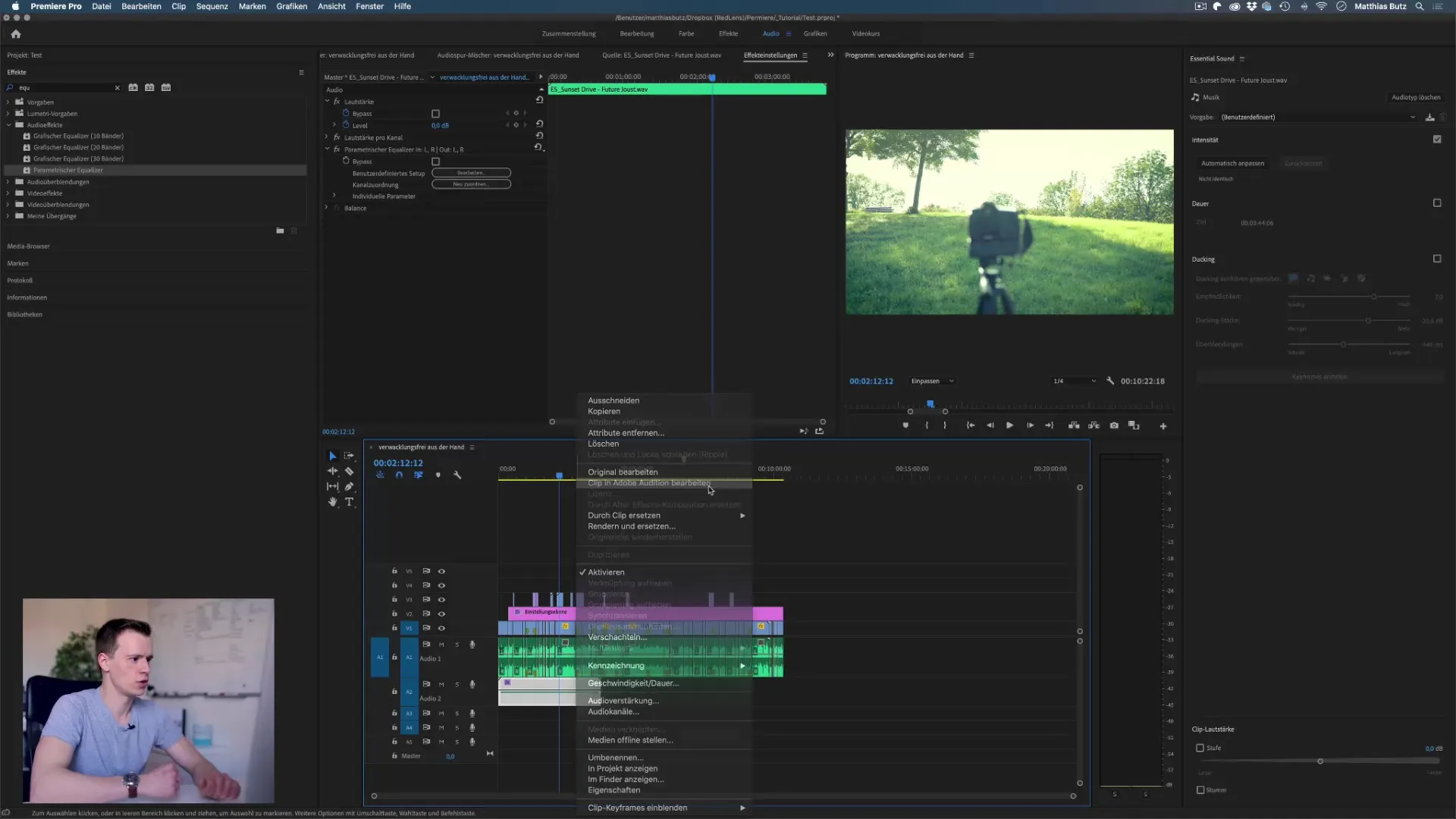
Task: Select the Type tool
Action: tap(349, 502)
